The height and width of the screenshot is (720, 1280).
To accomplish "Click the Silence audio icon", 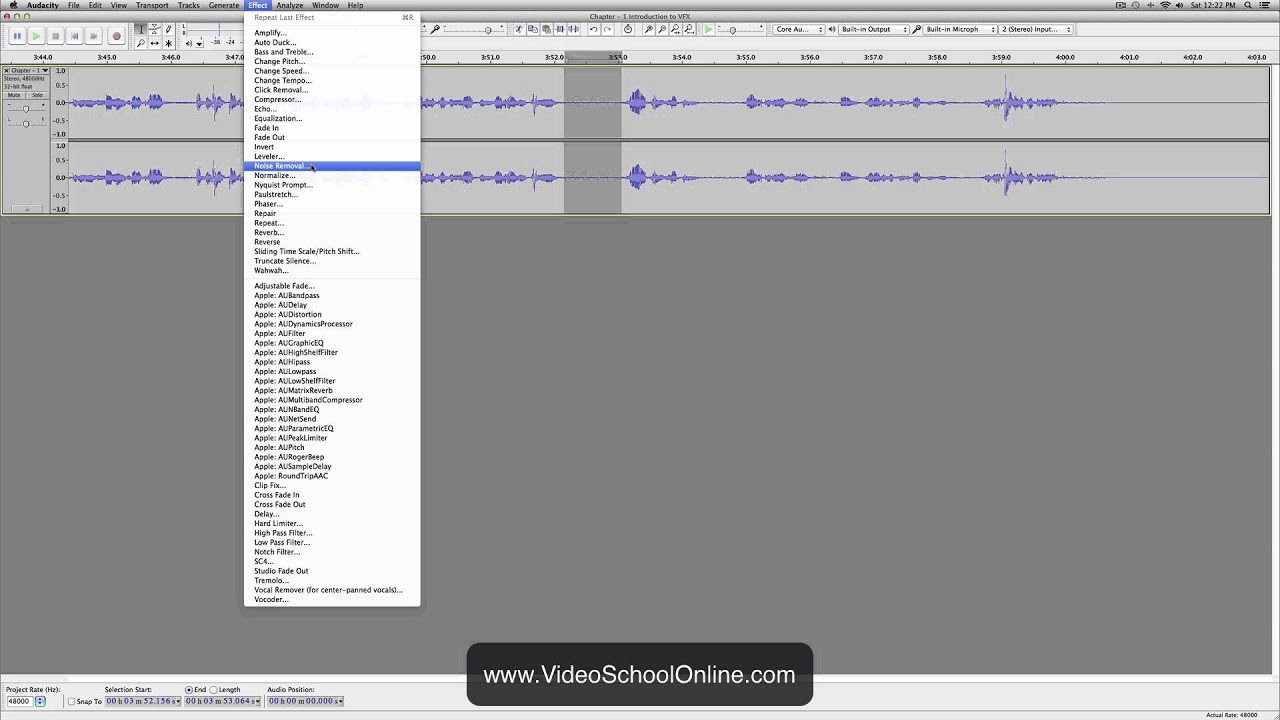I will coord(574,29).
